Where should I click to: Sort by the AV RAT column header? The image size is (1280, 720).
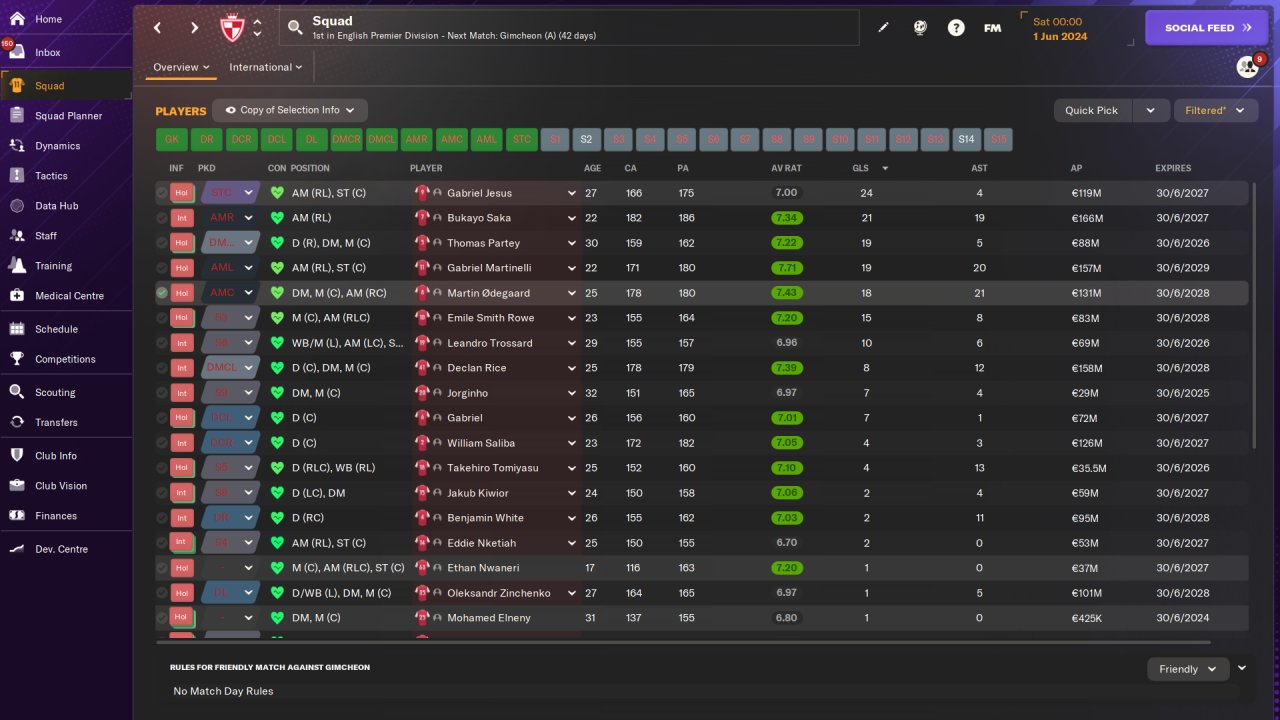tap(786, 168)
